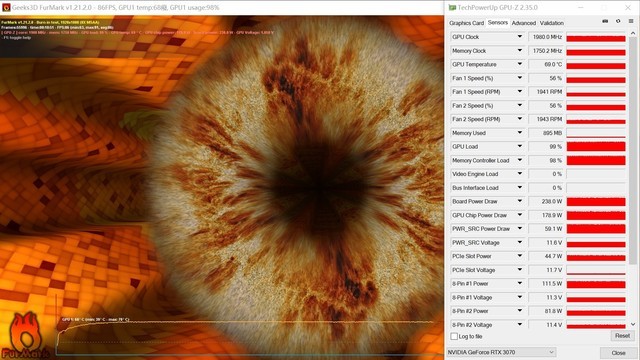Click the FurMark flame logo

coord(25,336)
